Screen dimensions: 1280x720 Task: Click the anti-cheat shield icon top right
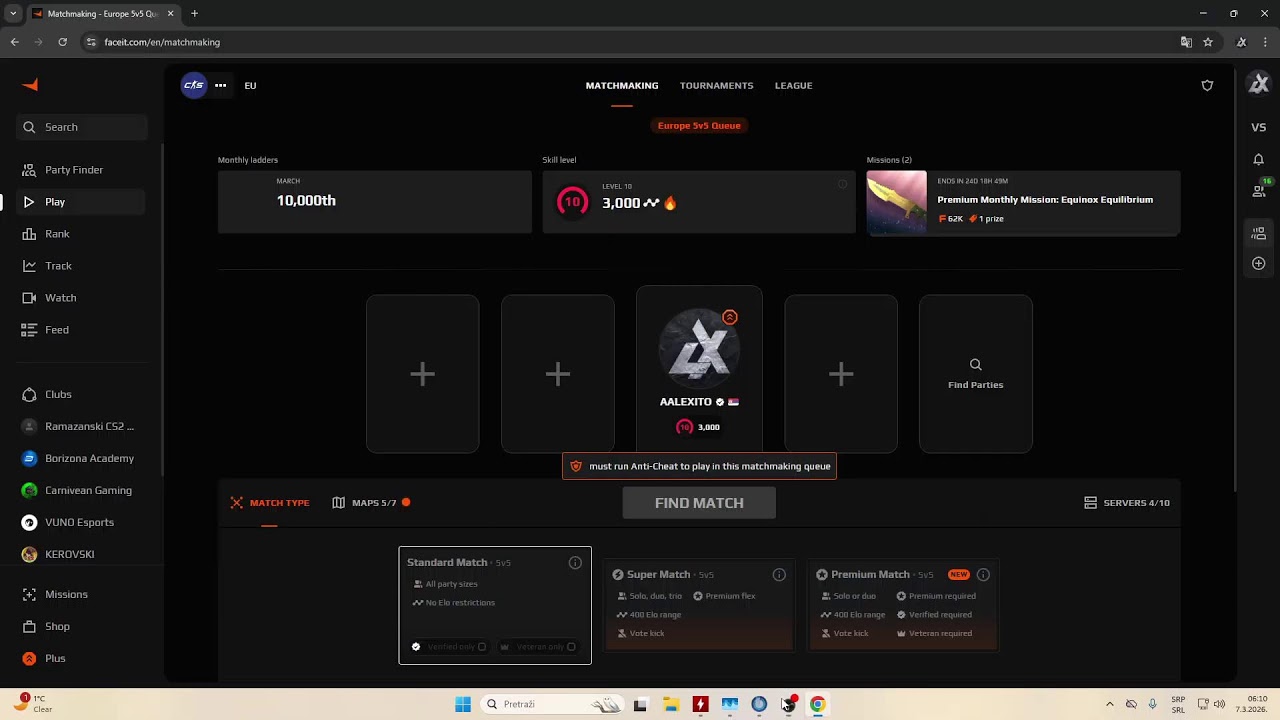pyautogui.click(x=1207, y=85)
